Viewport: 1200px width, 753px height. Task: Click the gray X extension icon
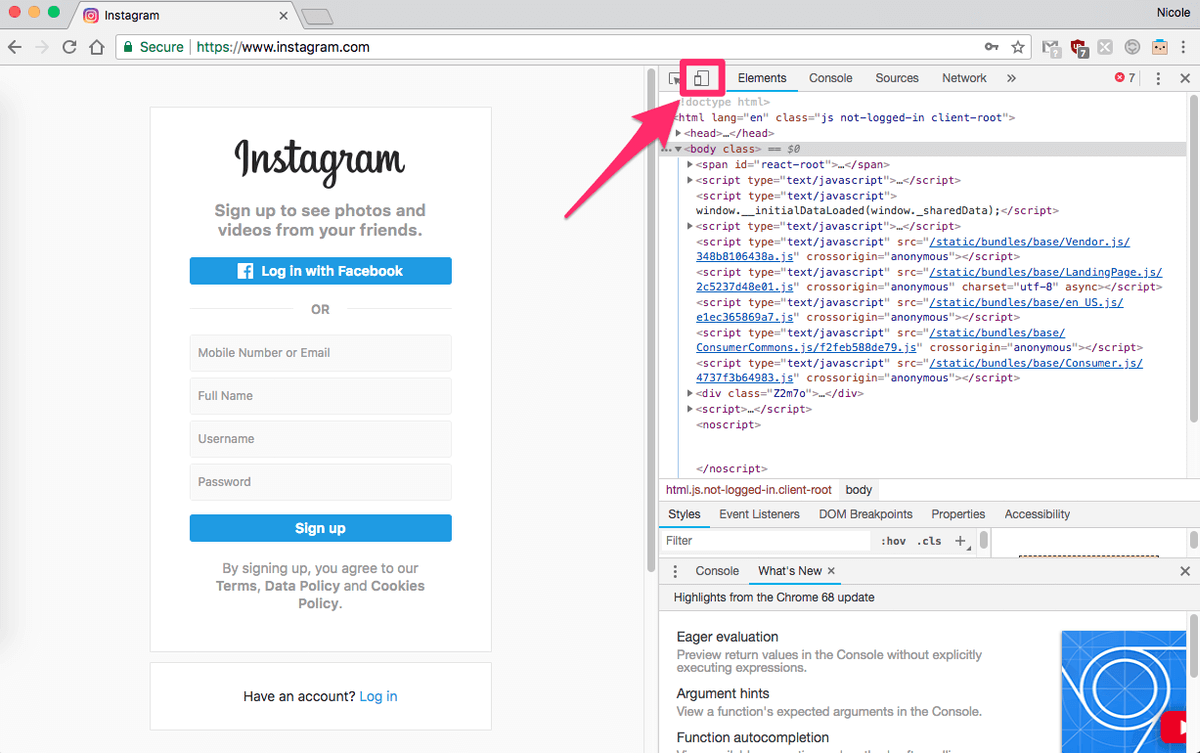(x=1105, y=47)
